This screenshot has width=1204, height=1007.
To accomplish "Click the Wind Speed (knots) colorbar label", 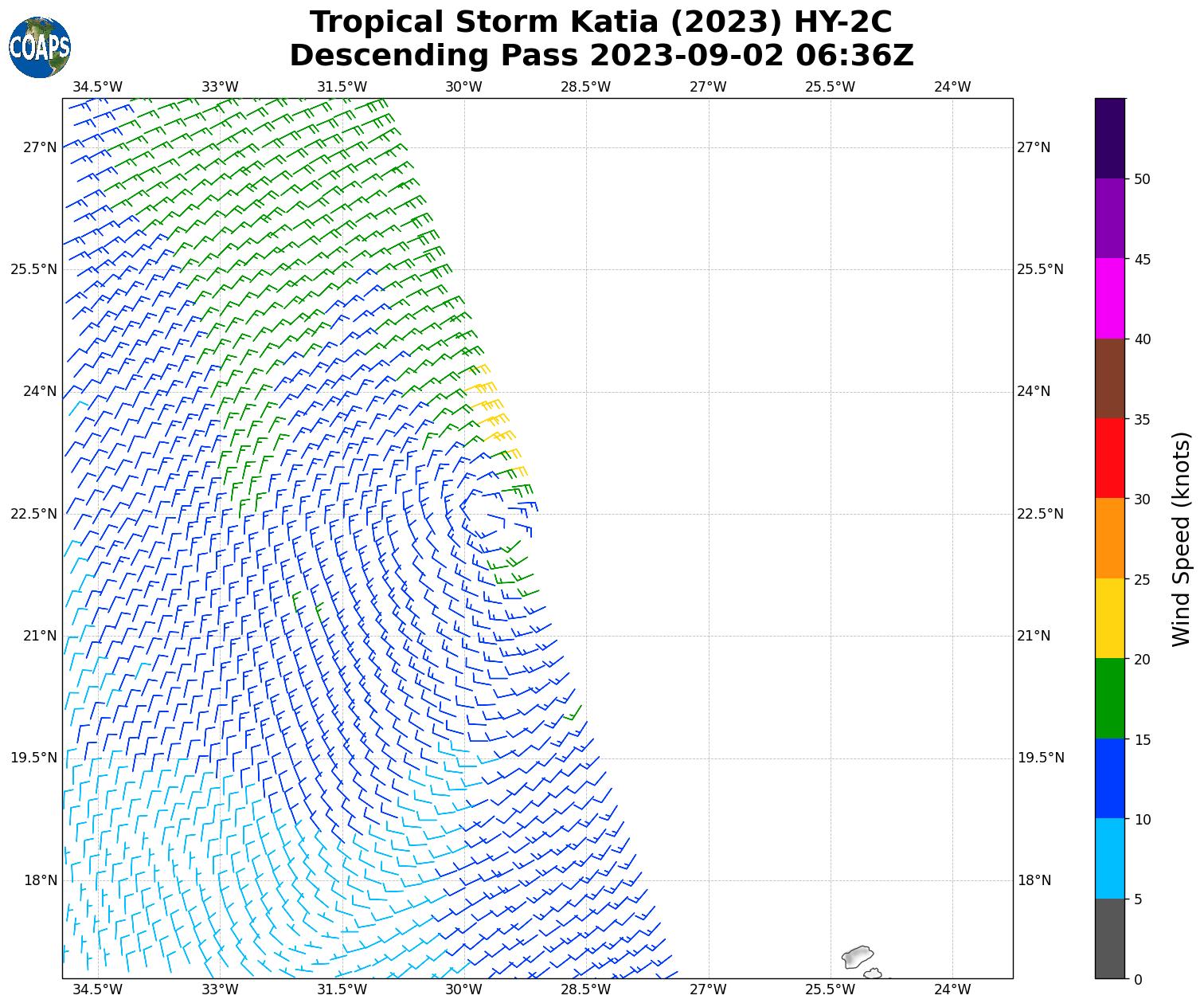I will 1182,539.
